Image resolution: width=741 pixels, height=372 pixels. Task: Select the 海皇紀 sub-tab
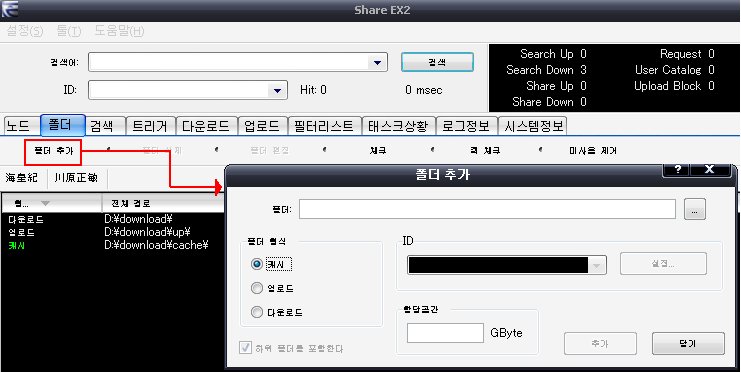point(22,178)
